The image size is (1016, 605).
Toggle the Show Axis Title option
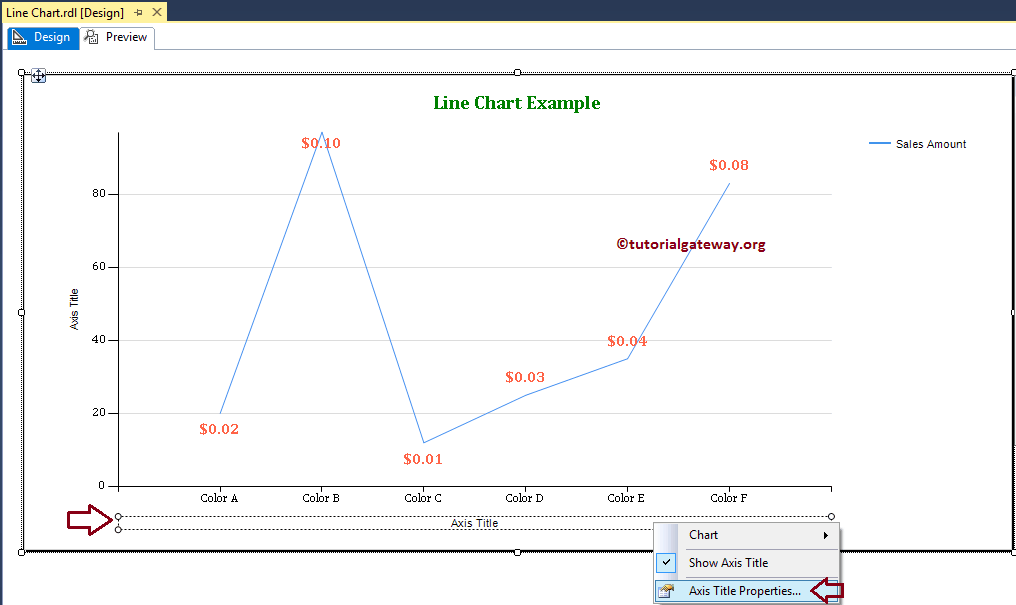[747, 563]
